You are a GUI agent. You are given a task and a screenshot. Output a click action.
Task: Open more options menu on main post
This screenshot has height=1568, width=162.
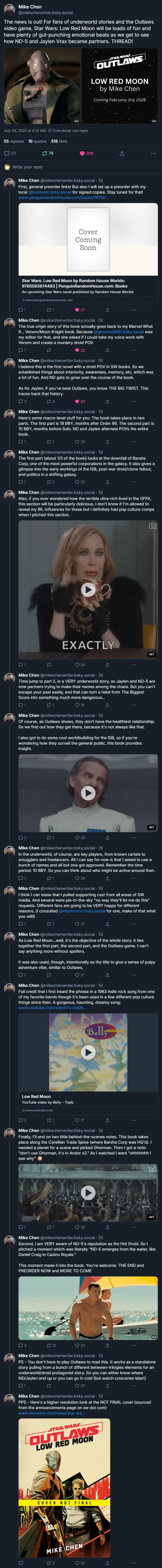point(154,153)
